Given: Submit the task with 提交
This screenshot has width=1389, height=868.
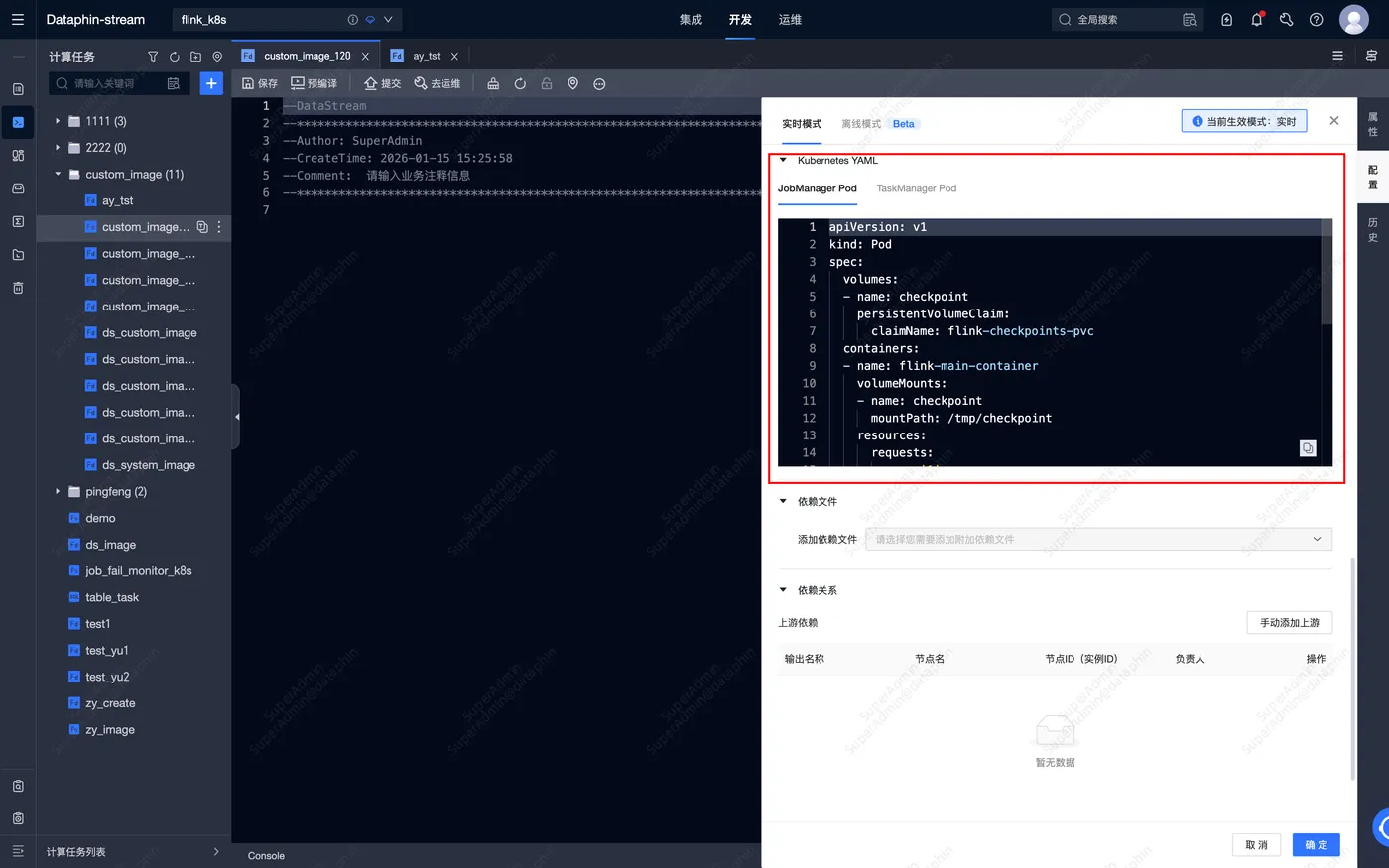Looking at the screenshot, I should pos(382,84).
